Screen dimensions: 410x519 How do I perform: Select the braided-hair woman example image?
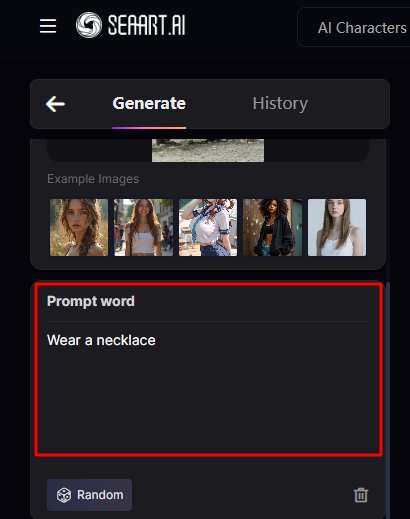79,228
